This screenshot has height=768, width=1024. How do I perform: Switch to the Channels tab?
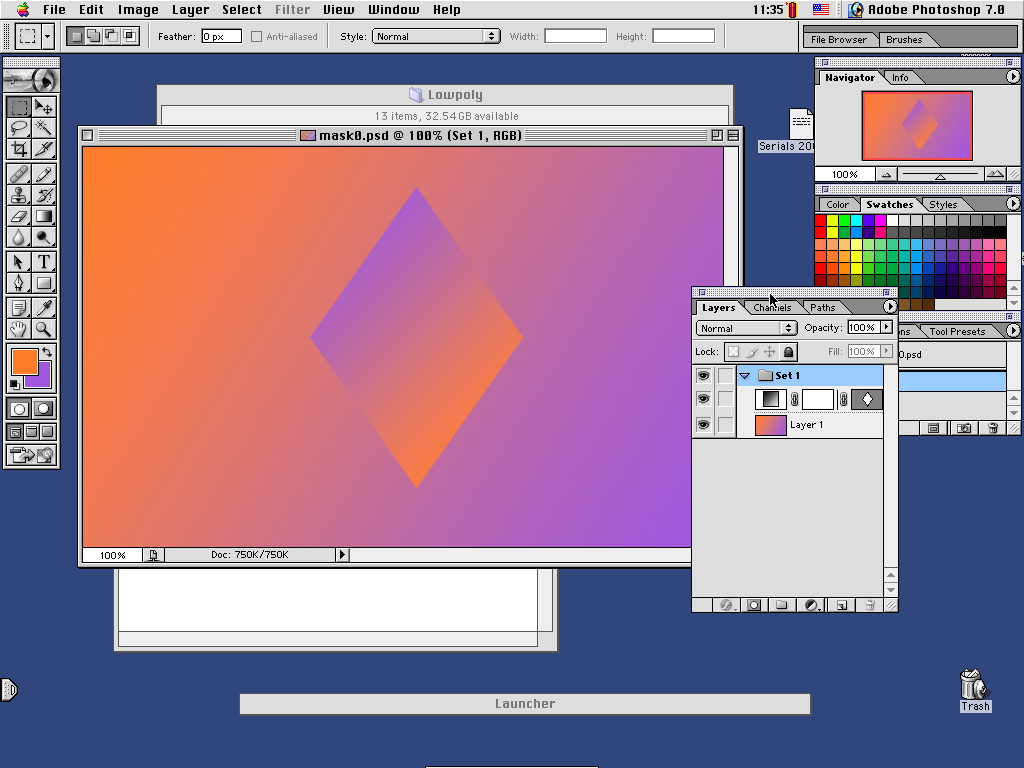point(772,307)
